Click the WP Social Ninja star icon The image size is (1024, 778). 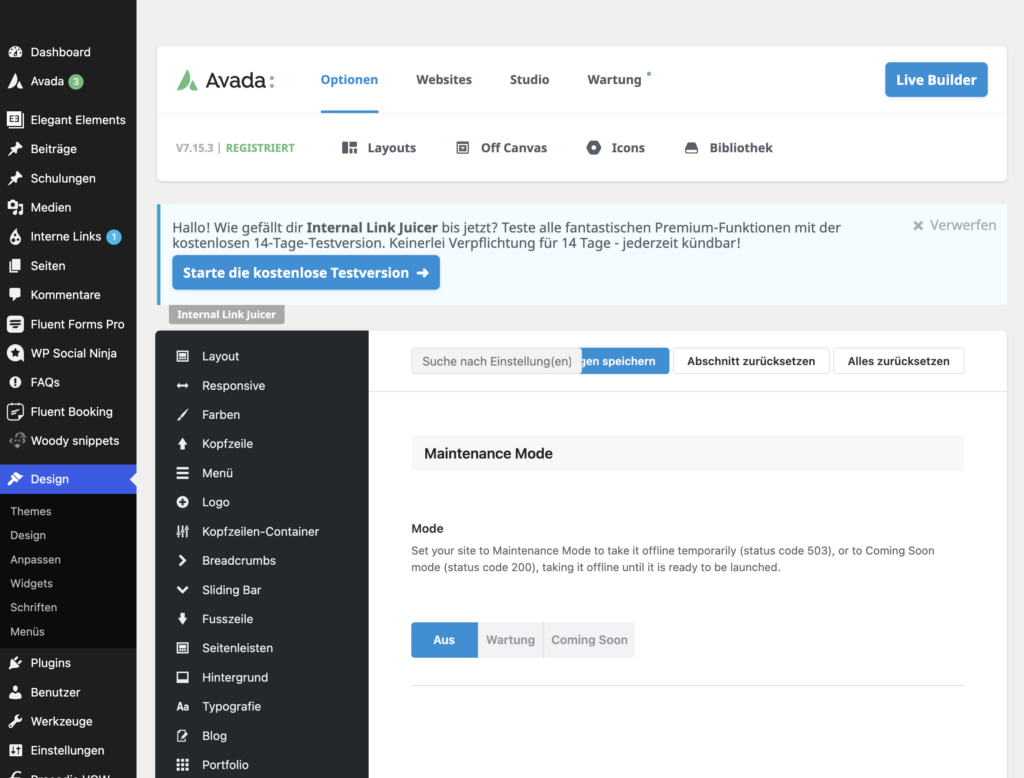pyautogui.click(x=16, y=353)
